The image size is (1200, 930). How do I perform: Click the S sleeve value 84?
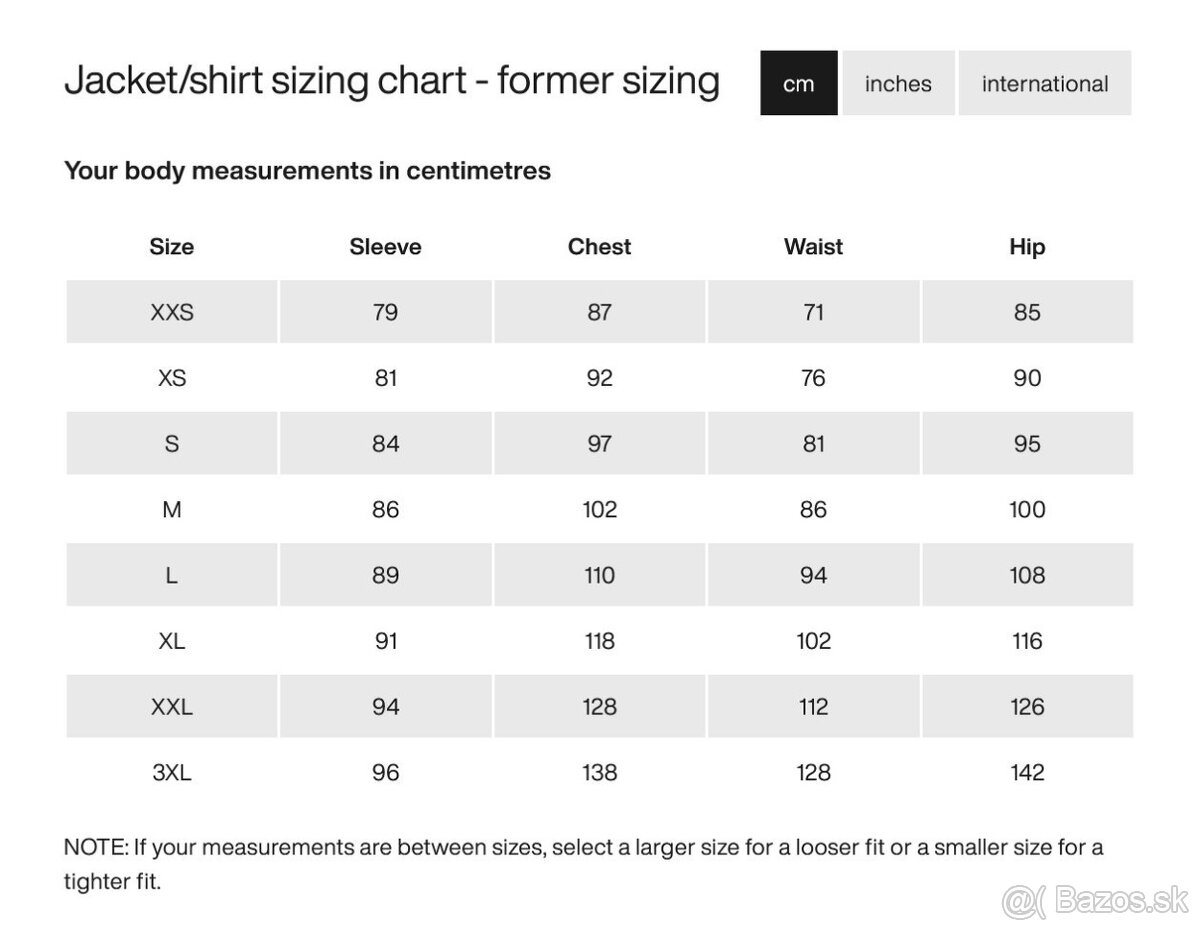pos(385,444)
